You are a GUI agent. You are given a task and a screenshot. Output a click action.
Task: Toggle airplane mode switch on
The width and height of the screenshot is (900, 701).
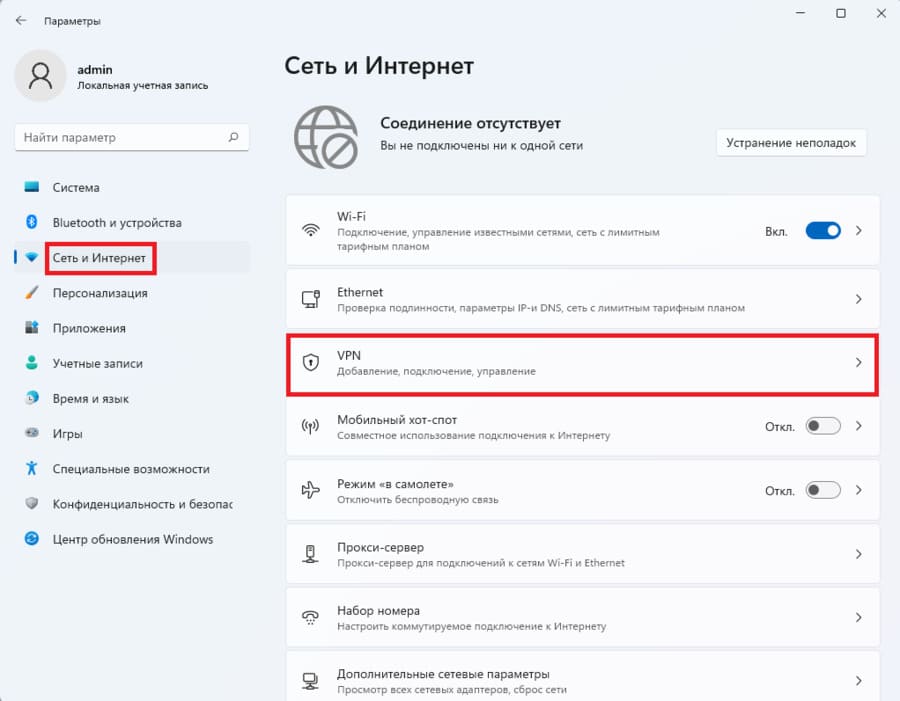point(823,490)
